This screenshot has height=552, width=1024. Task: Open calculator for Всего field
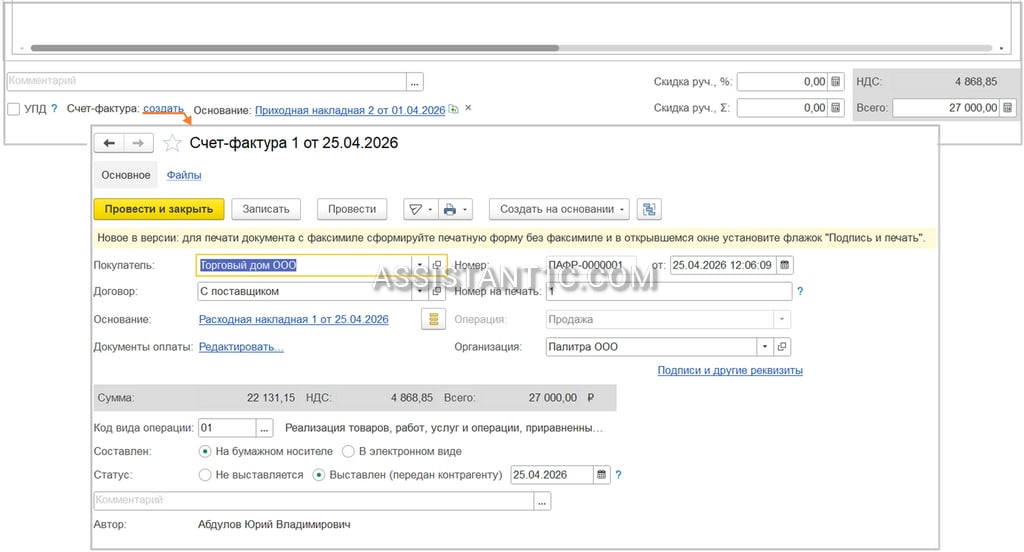point(1008,108)
